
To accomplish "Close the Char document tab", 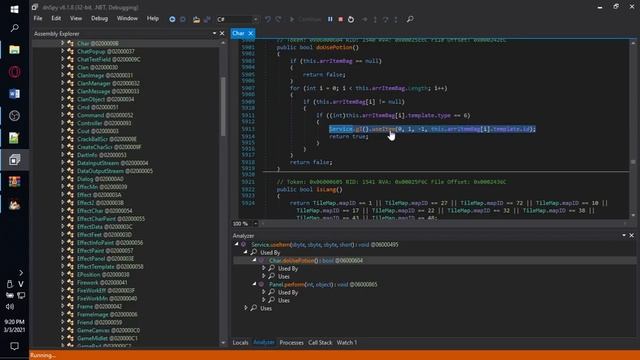I will tap(251, 33).
